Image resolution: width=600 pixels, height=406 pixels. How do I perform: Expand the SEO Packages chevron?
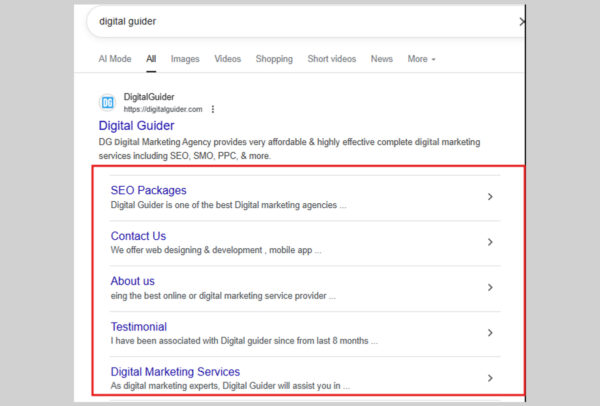point(490,197)
